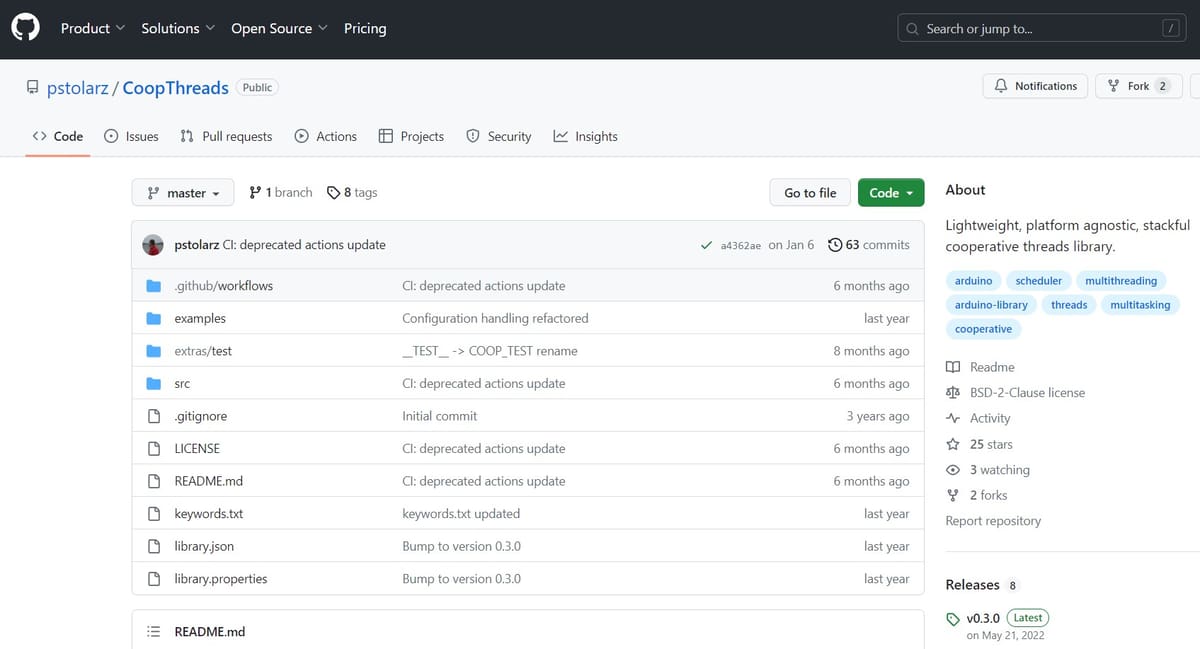The height and width of the screenshot is (649, 1200).
Task: Open the Actions tab
Action: click(x=326, y=136)
